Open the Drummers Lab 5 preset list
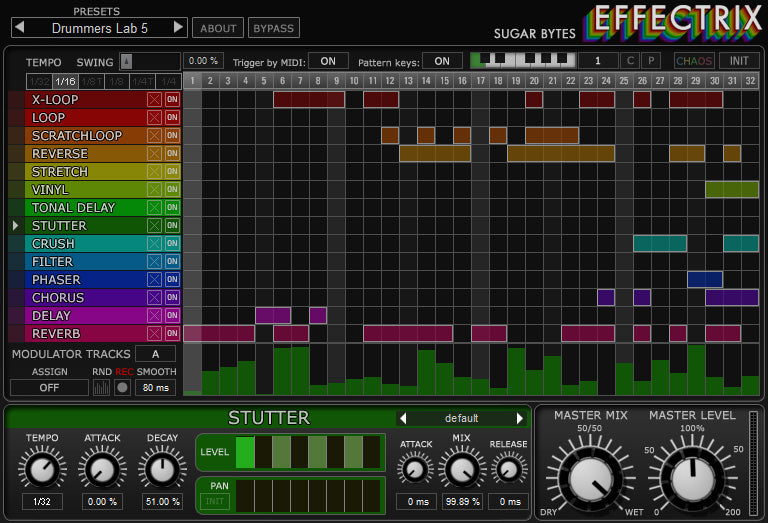This screenshot has height=523, width=768. [x=99, y=28]
